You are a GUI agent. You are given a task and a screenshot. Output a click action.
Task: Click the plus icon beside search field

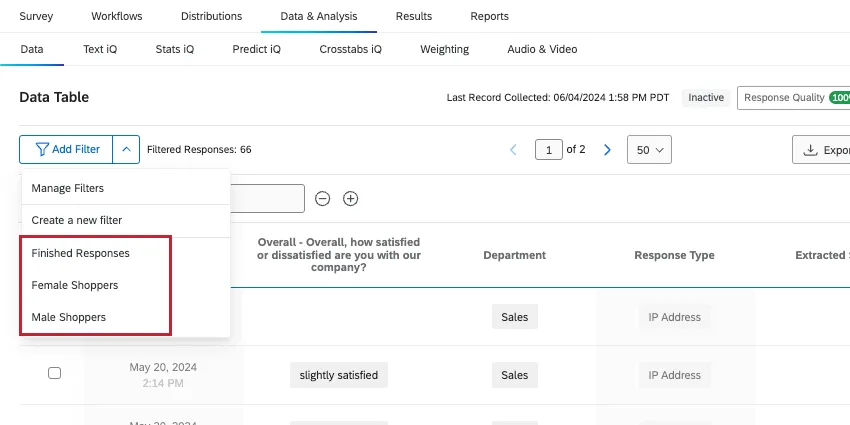[351, 198]
